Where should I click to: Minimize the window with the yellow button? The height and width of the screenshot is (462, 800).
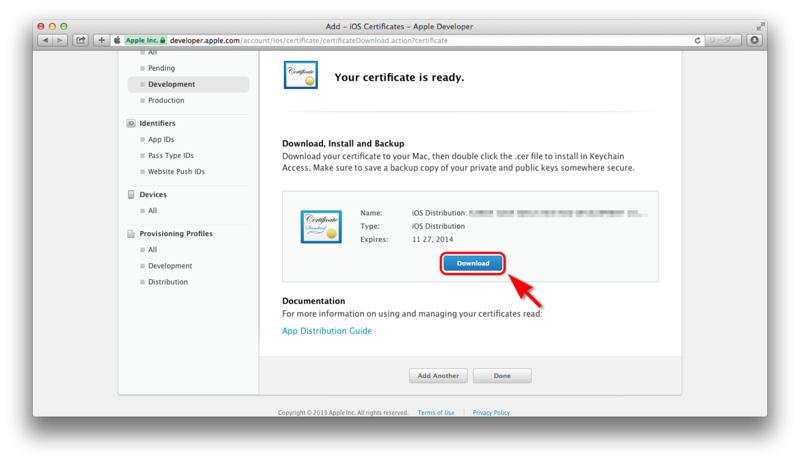(52, 26)
